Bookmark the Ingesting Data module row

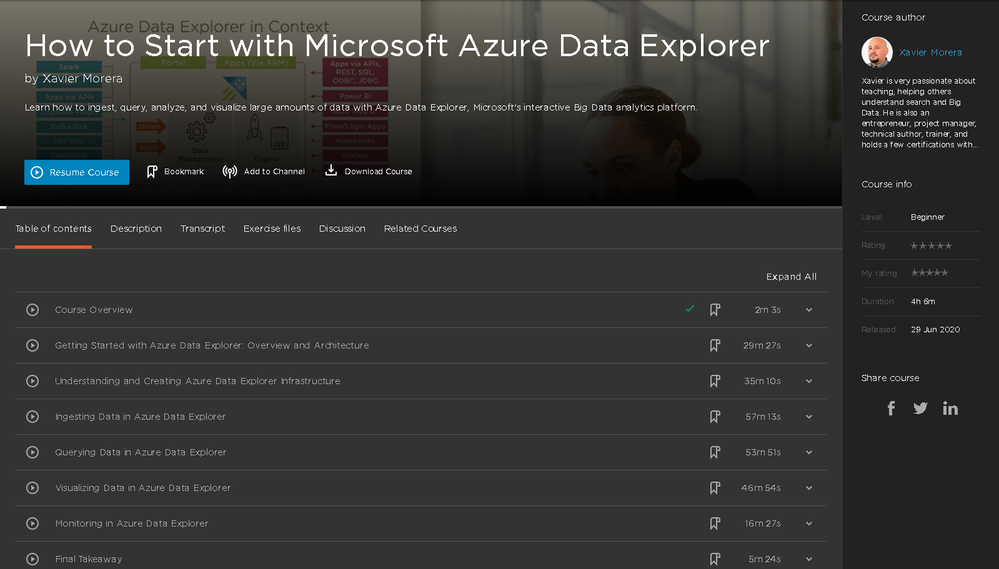coord(715,417)
